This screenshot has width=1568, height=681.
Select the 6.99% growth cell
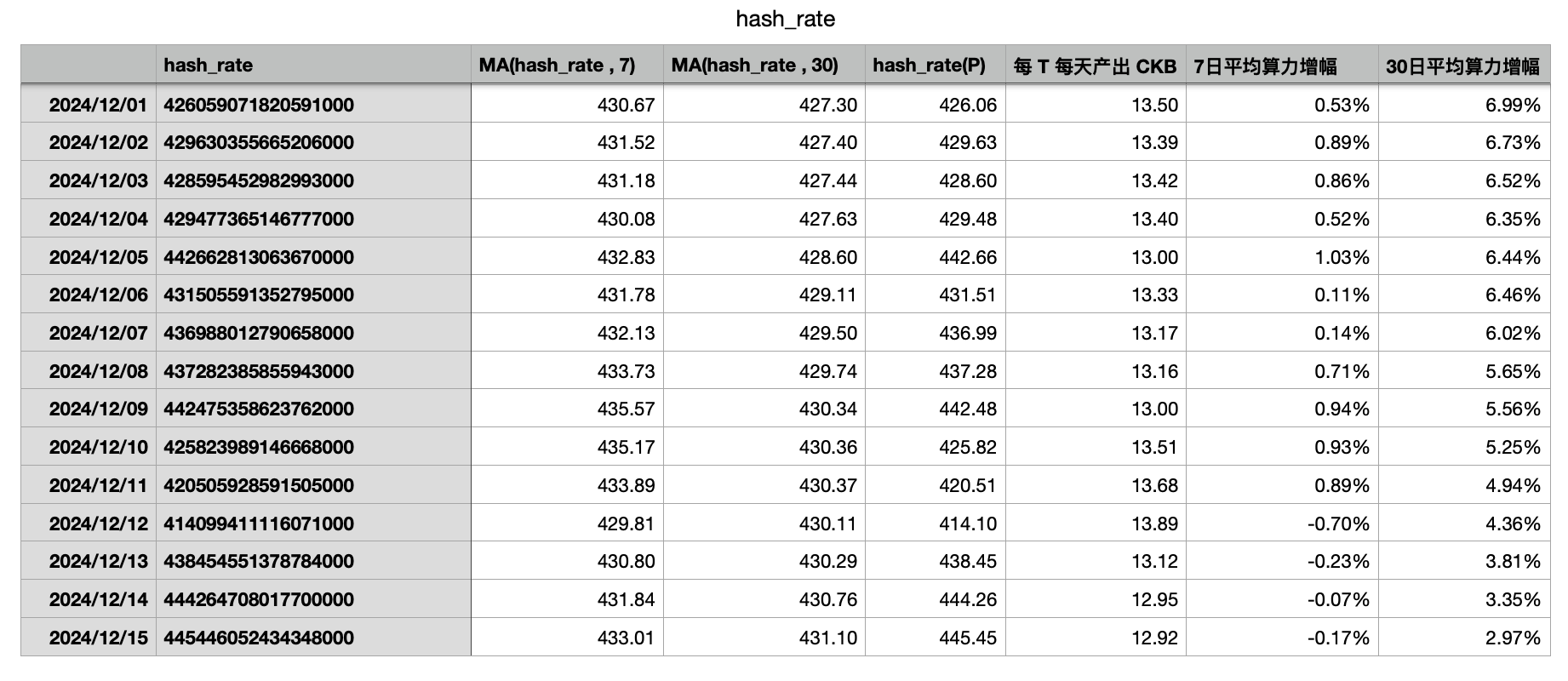pos(1513,105)
